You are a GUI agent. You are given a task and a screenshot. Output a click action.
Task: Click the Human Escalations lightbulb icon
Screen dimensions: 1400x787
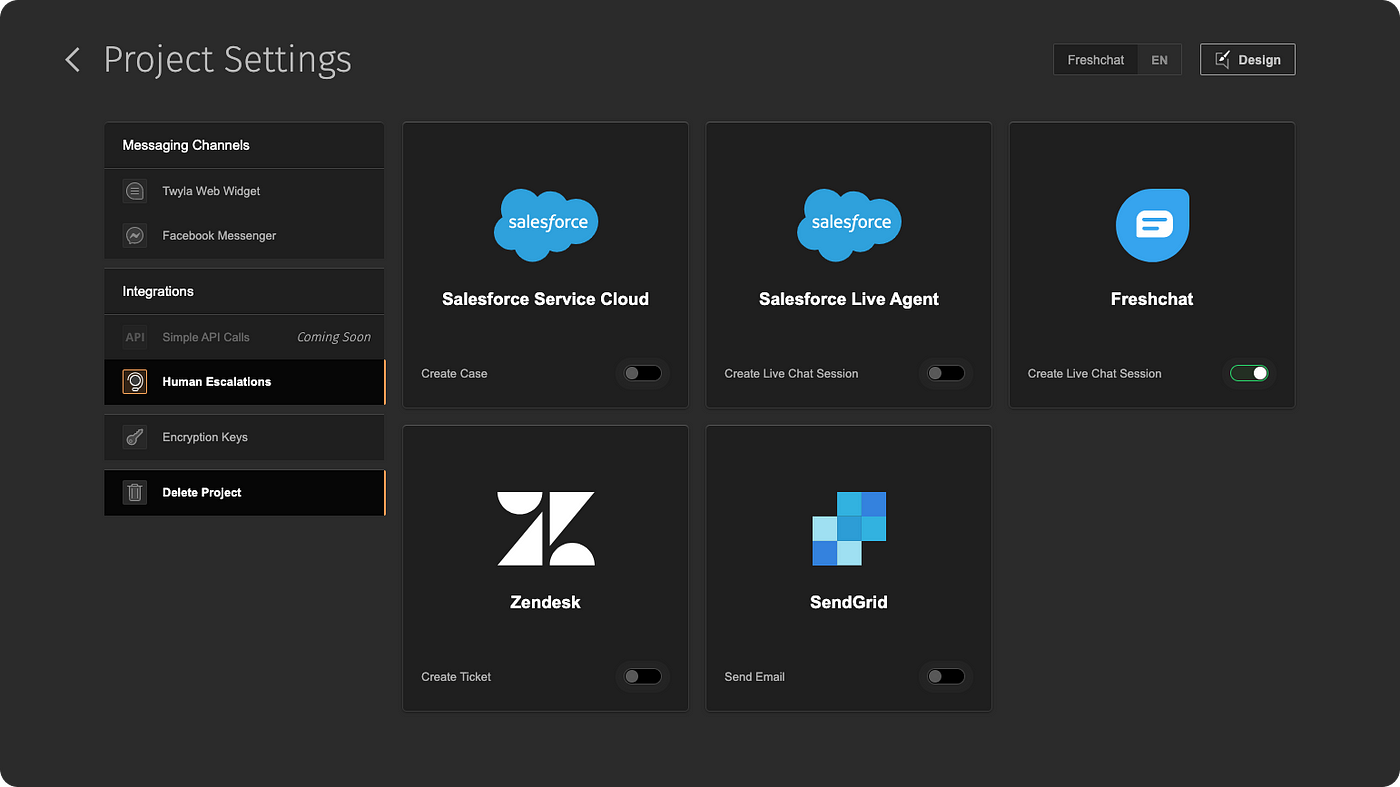pyautogui.click(x=135, y=382)
